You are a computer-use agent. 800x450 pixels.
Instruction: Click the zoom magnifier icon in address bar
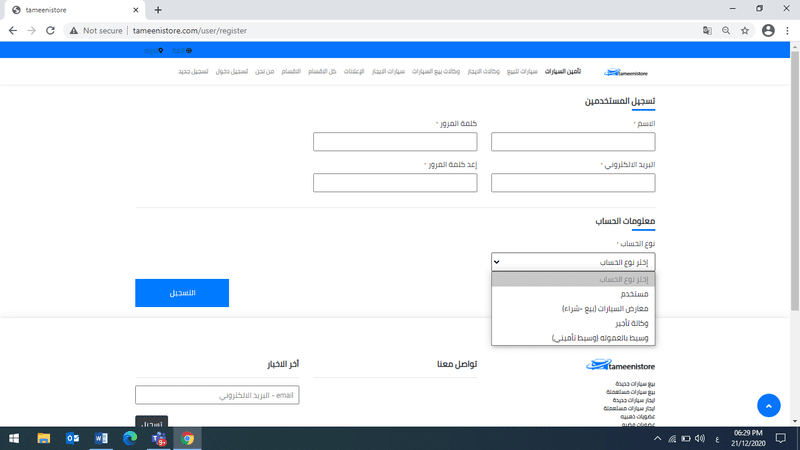pyautogui.click(x=726, y=31)
